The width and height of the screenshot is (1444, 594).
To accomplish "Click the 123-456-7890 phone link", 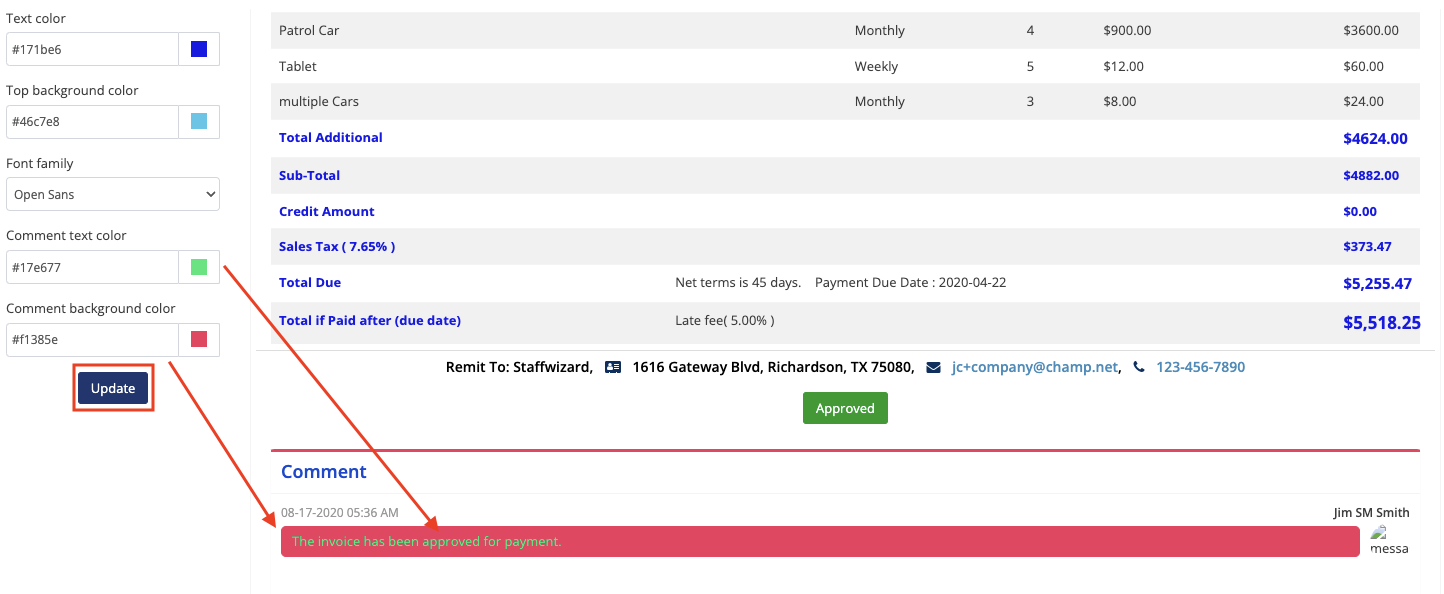I will point(1200,367).
